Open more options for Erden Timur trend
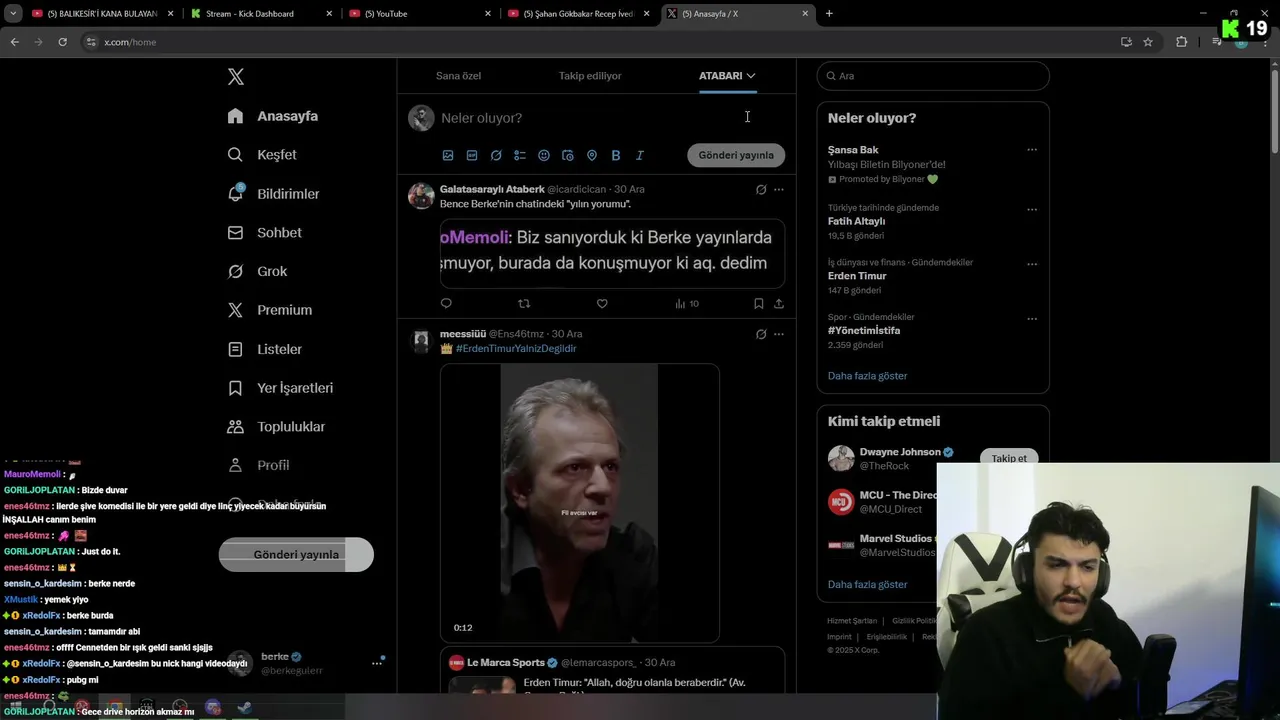 (x=1032, y=264)
